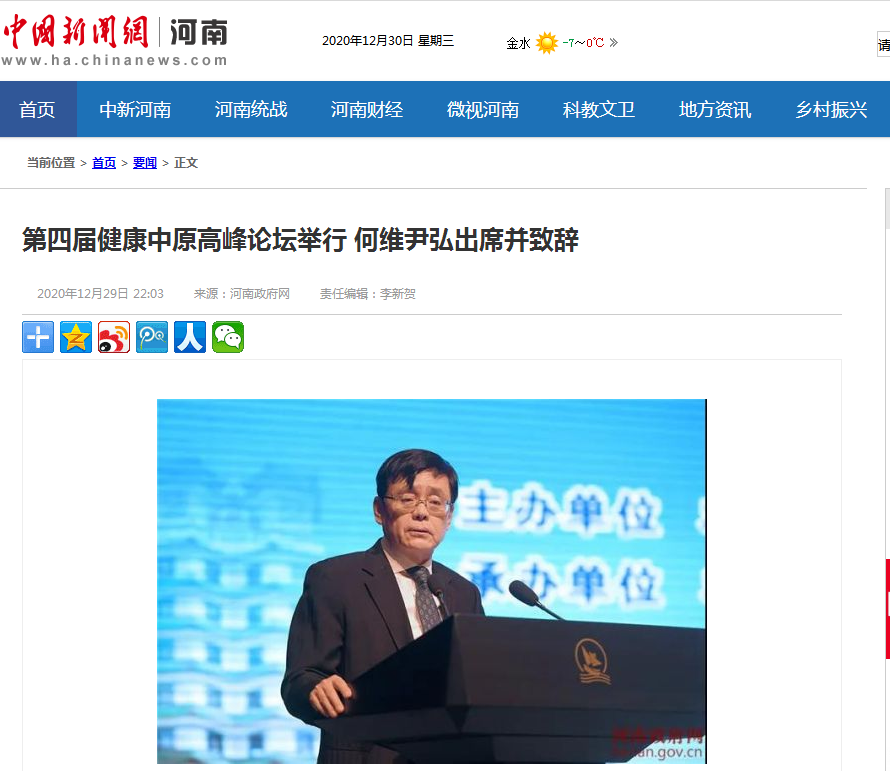Expand weather details double-arrow

tap(614, 43)
